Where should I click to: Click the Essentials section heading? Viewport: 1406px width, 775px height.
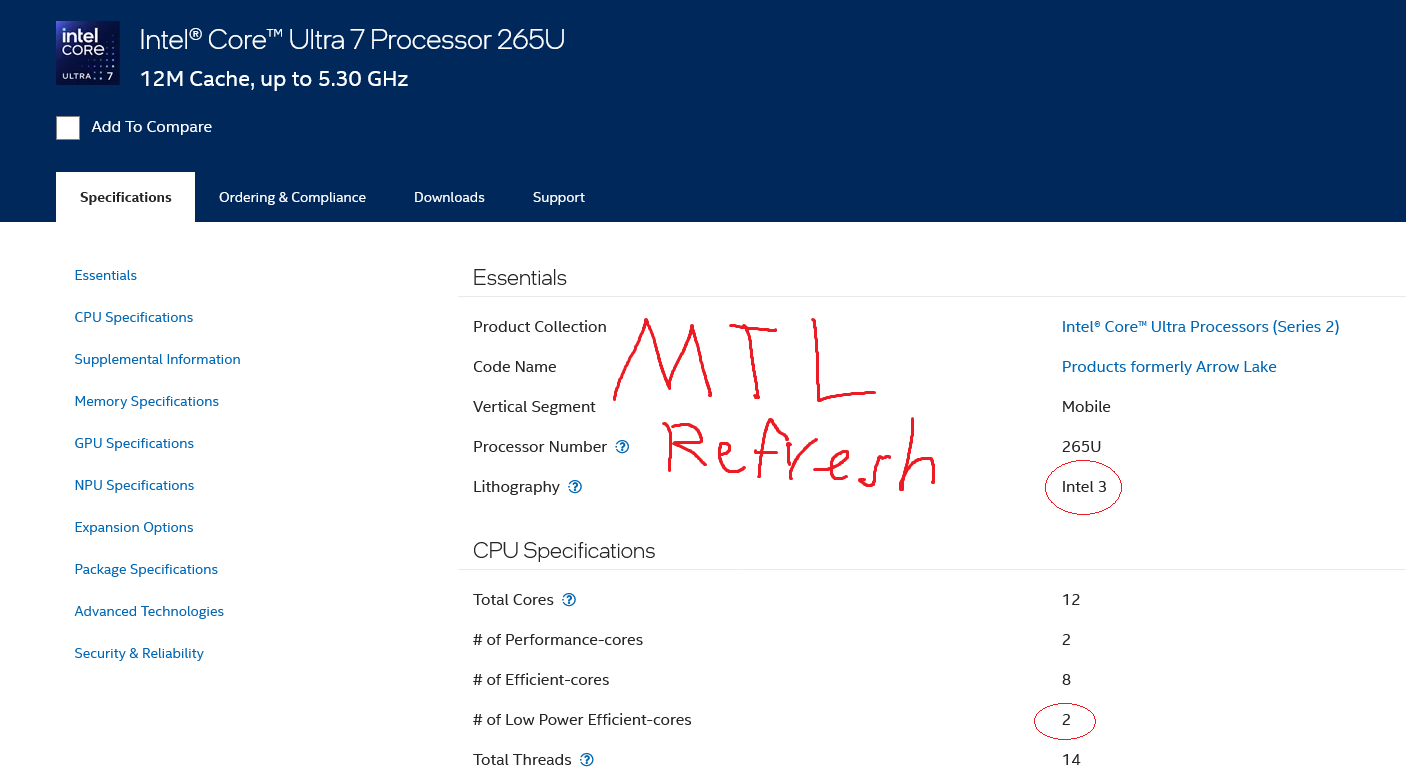[x=520, y=278]
